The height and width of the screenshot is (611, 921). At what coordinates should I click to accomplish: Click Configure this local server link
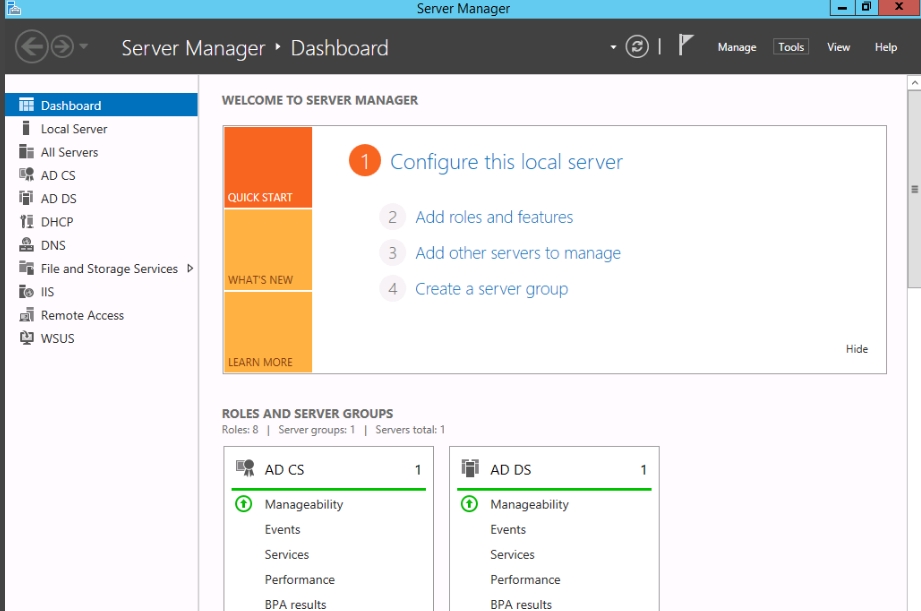click(x=506, y=162)
